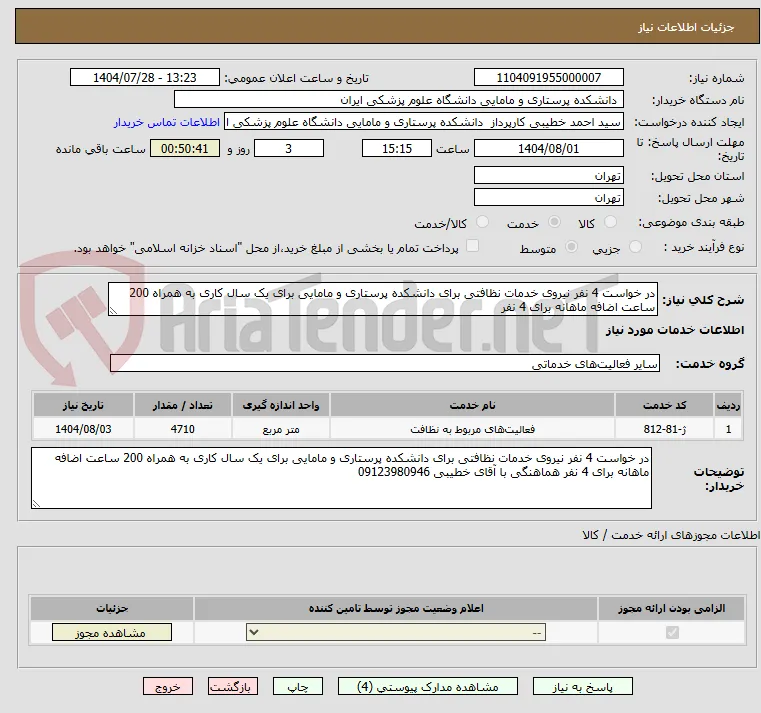The width and height of the screenshot is (761, 713).
Task: Click the deadline time field 15:15
Action: [x=397, y=149]
